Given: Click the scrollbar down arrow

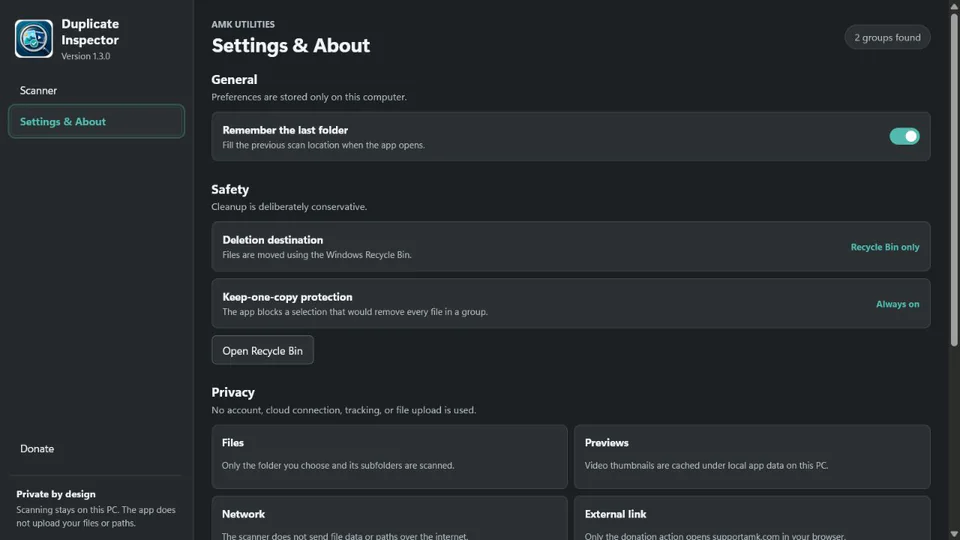Looking at the screenshot, I should coord(954,534).
